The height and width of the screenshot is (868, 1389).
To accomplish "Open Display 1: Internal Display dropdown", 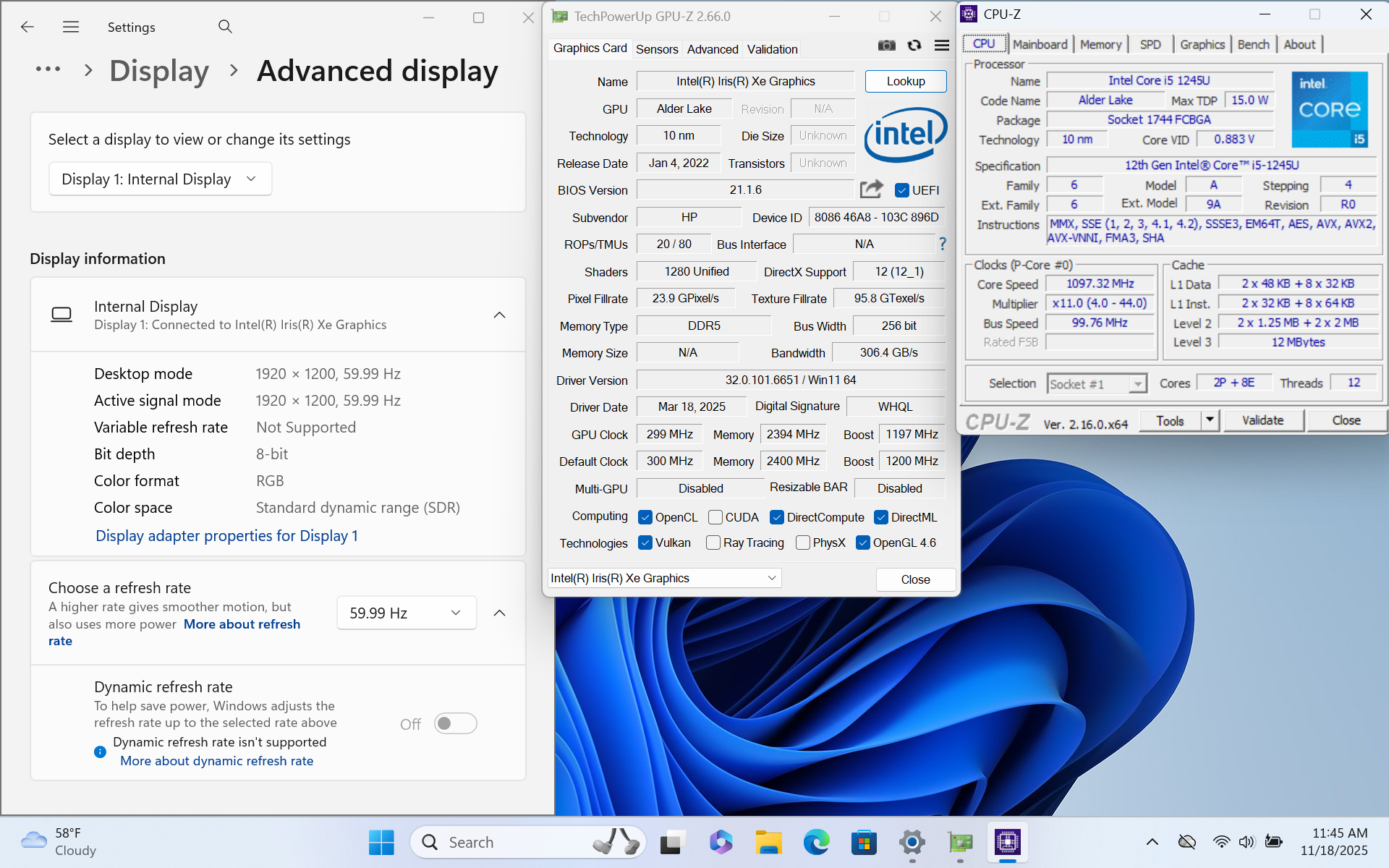I will tap(160, 179).
